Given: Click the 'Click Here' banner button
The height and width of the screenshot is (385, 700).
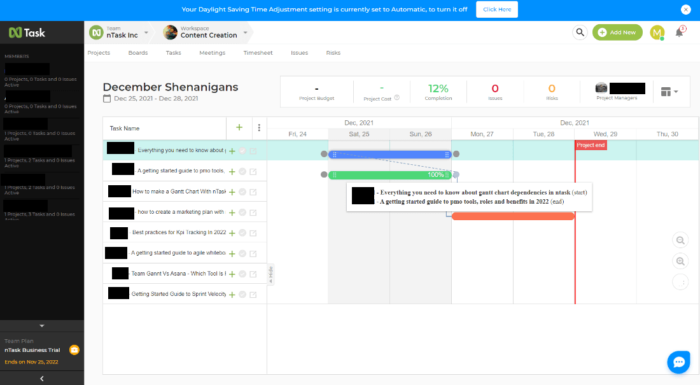Looking at the screenshot, I should (497, 9).
